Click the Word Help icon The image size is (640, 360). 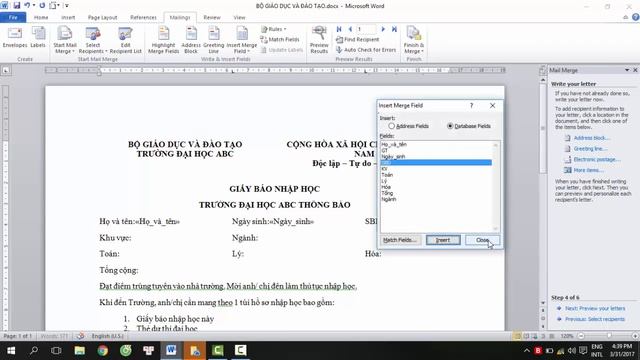point(636,17)
